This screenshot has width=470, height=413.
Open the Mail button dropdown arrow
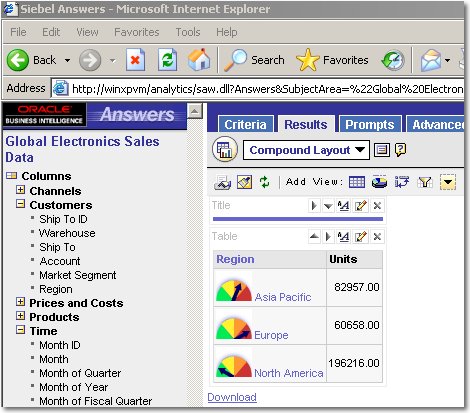[447, 60]
